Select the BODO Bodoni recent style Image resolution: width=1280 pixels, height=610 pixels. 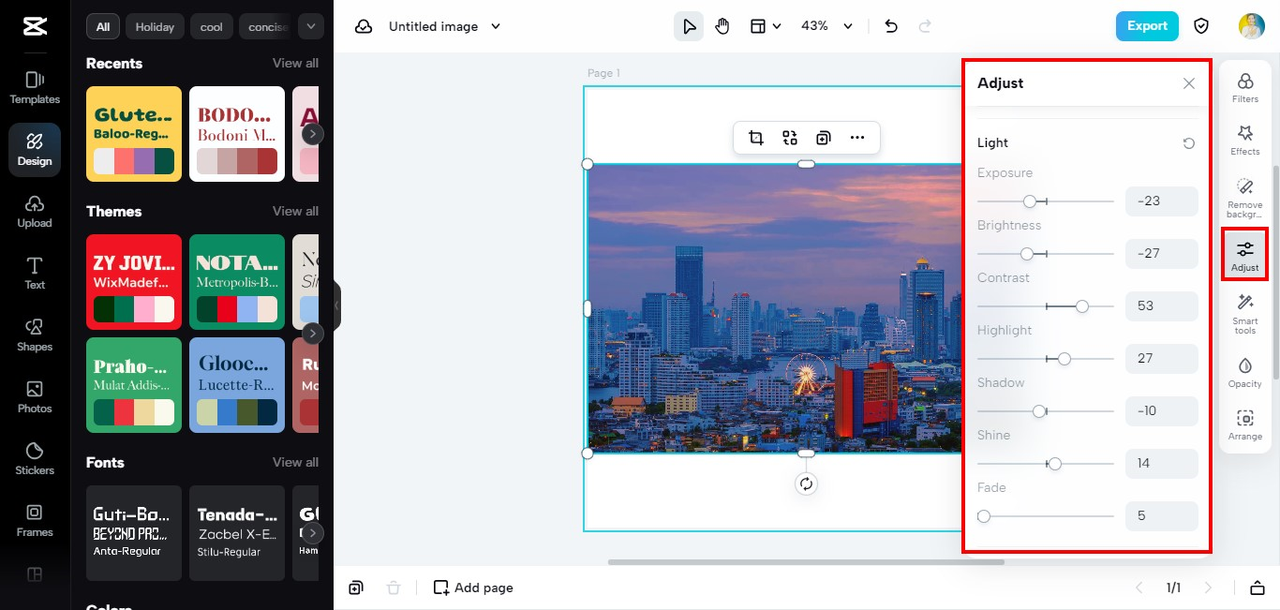[237, 134]
